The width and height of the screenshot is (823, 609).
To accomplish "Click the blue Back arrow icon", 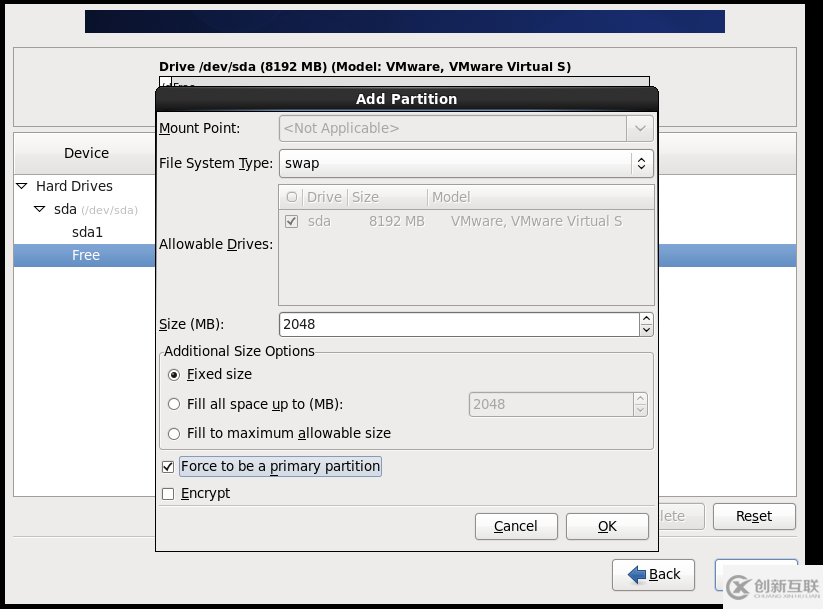I will coord(637,575).
